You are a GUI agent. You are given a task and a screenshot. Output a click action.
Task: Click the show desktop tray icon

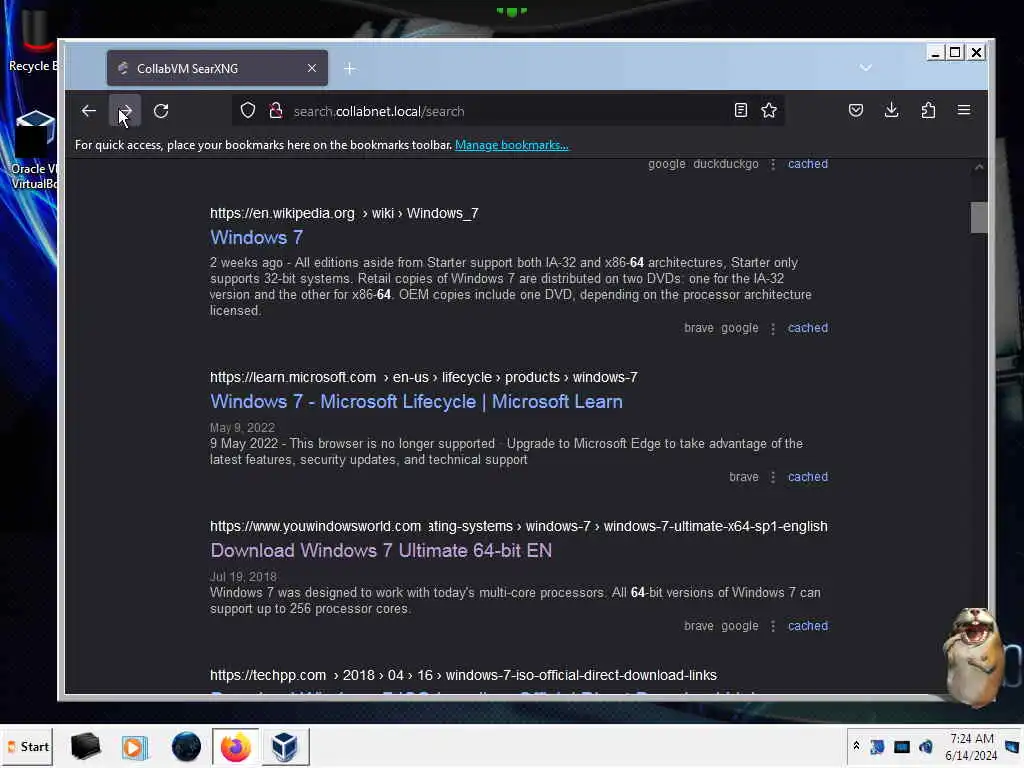pos(1012,746)
